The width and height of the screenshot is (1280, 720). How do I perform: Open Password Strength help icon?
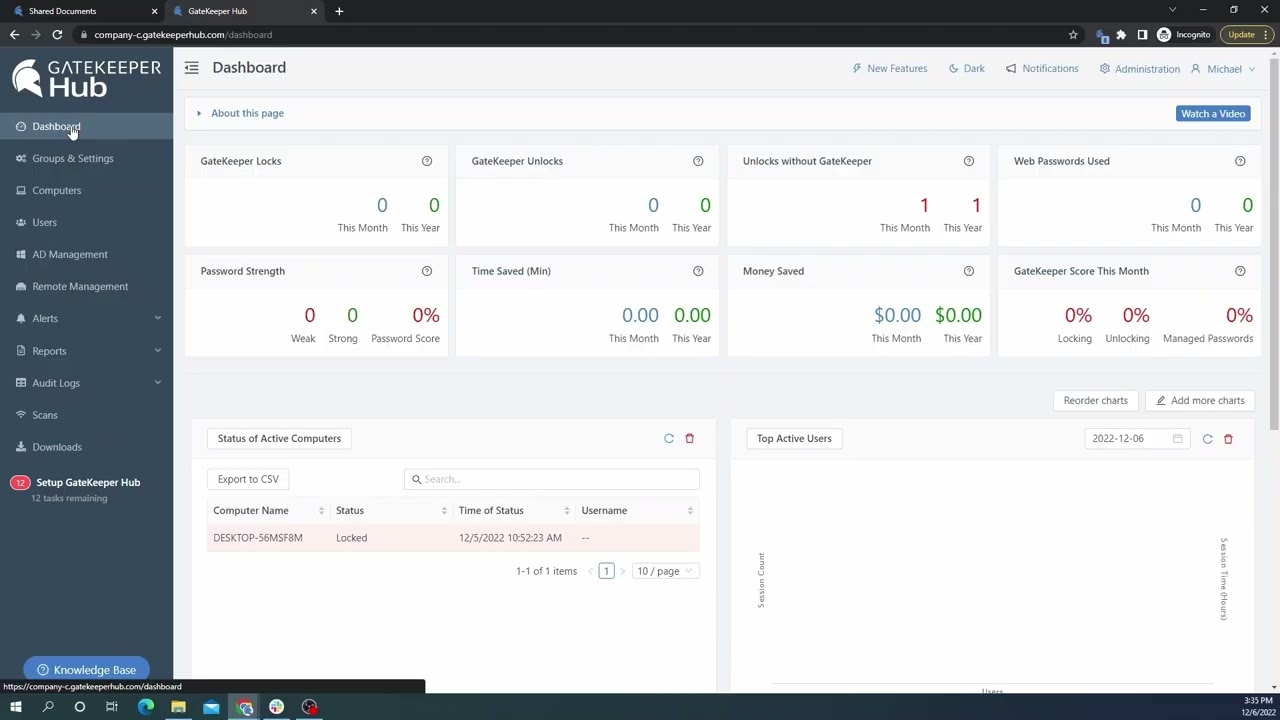pos(427,271)
